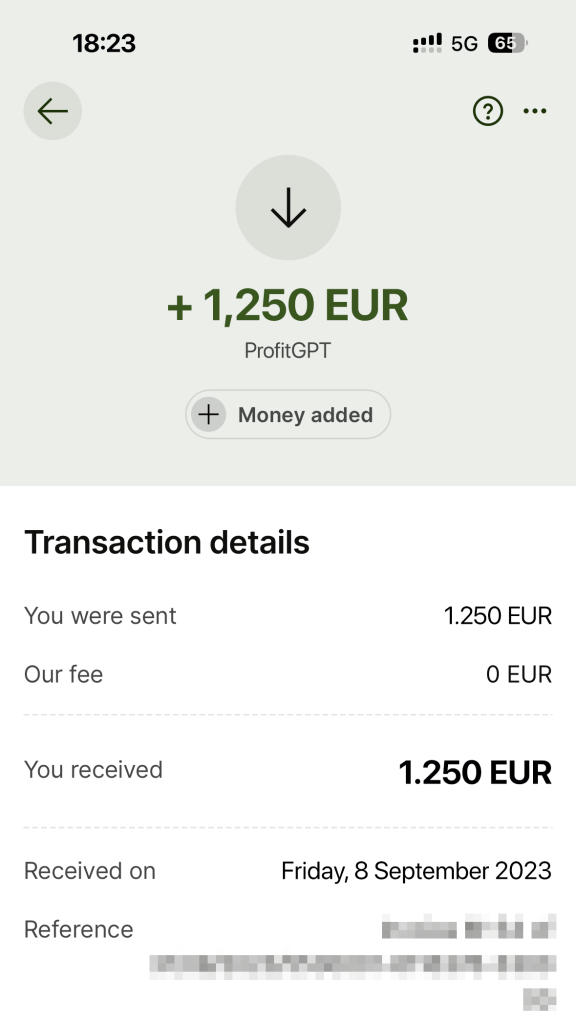The width and height of the screenshot is (576, 1024).
Task: Tap the blurred Reference value
Action: 353,961
